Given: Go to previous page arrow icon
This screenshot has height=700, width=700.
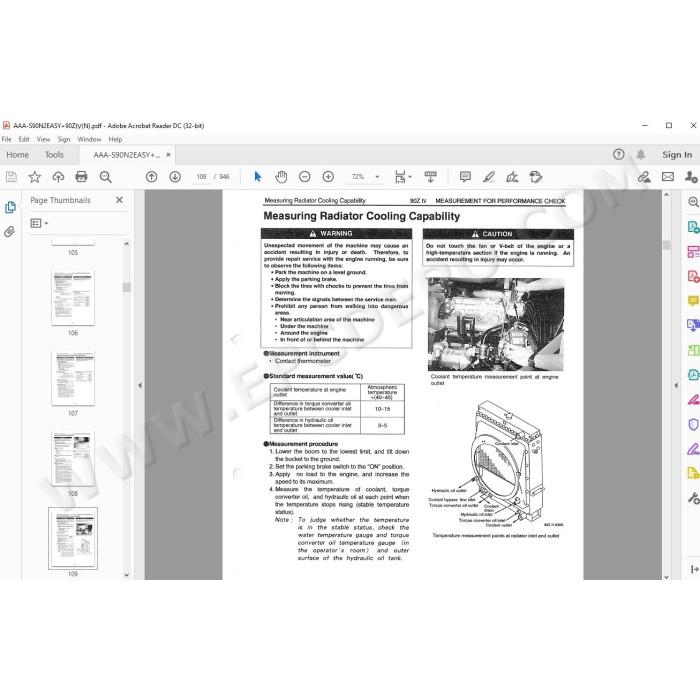Looking at the screenshot, I should pyautogui.click(x=152, y=177).
